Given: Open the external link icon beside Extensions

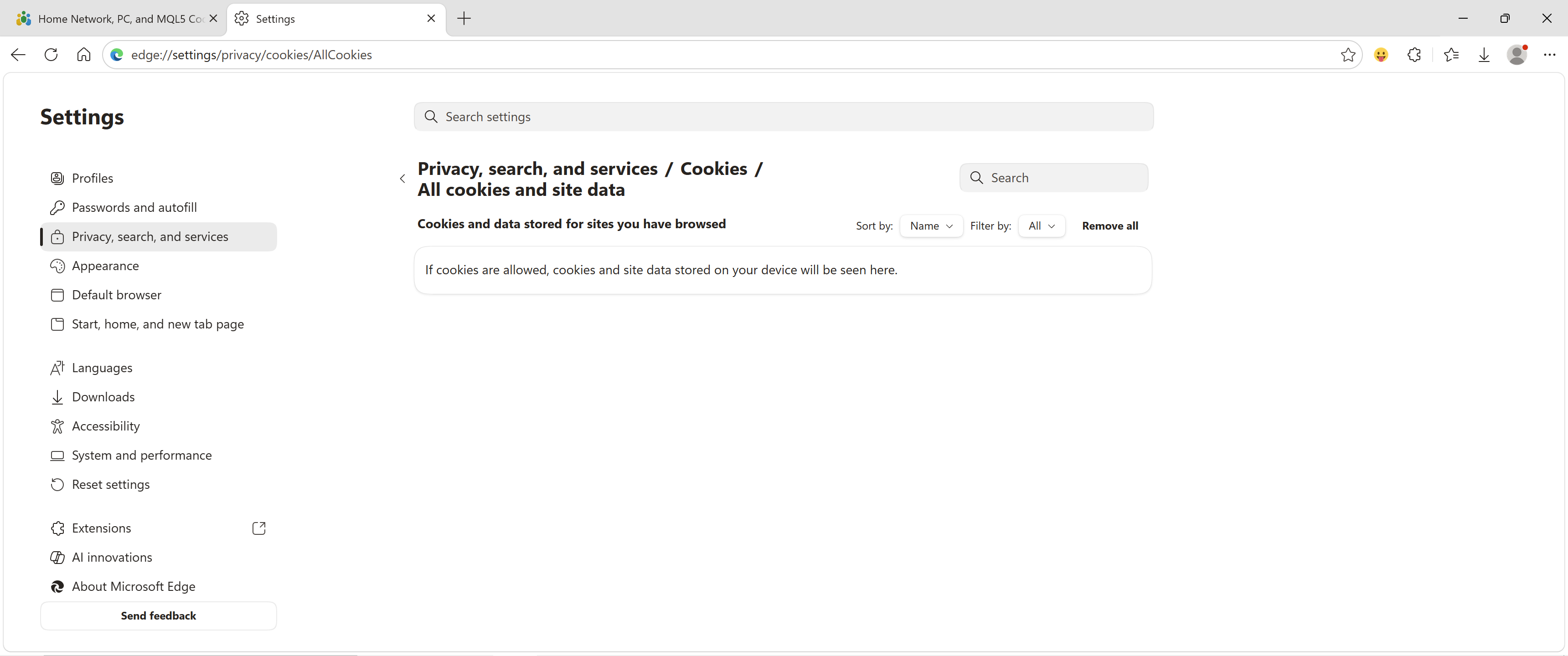Looking at the screenshot, I should pos(259,528).
